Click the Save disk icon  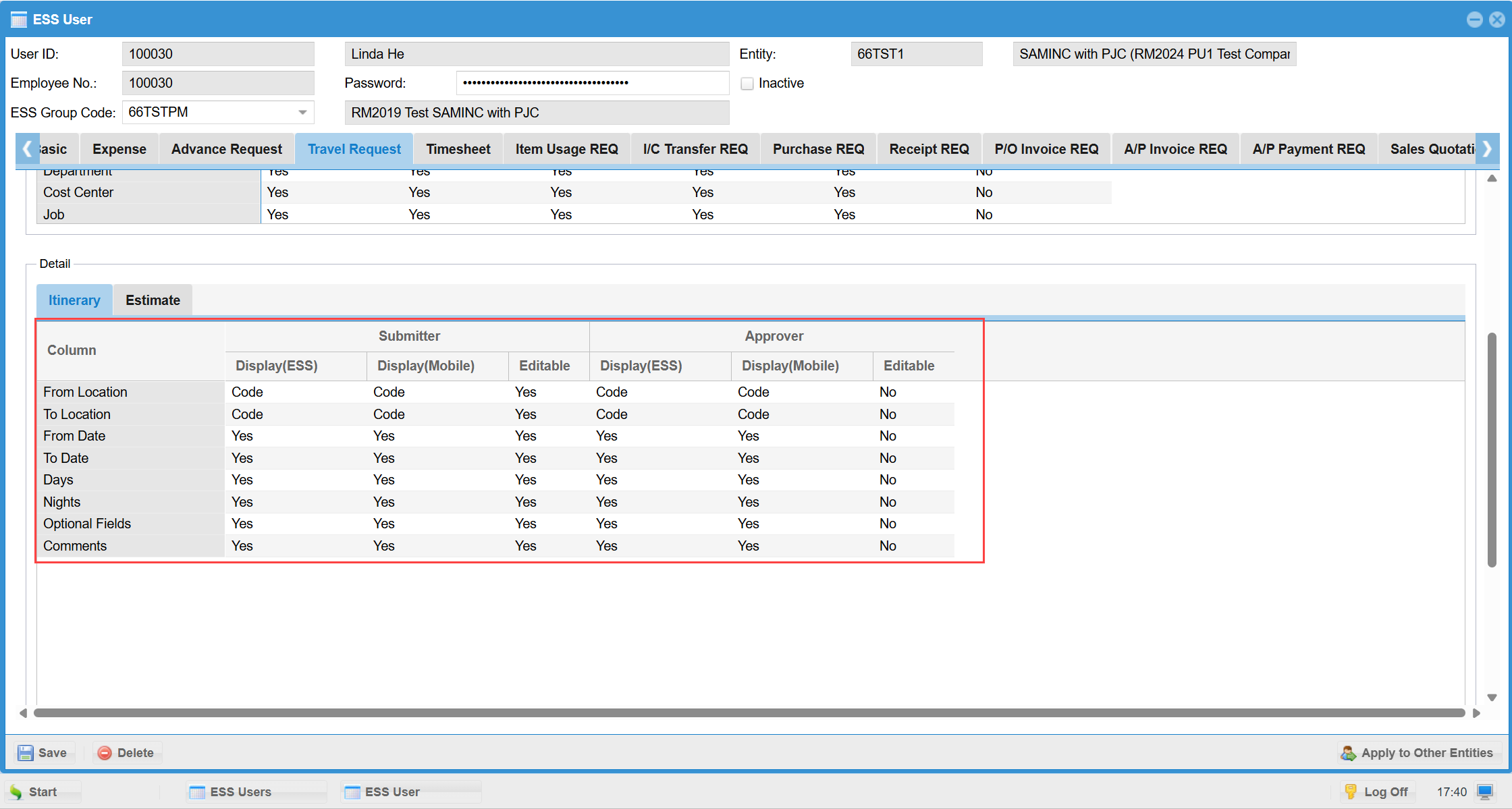click(x=26, y=753)
